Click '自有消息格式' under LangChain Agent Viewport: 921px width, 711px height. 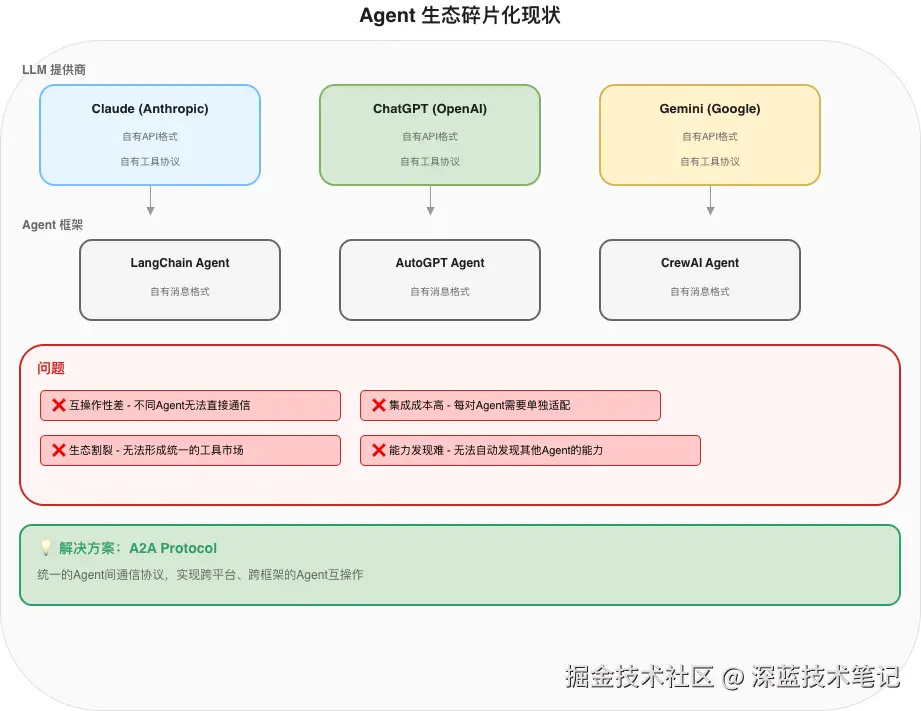(x=180, y=291)
